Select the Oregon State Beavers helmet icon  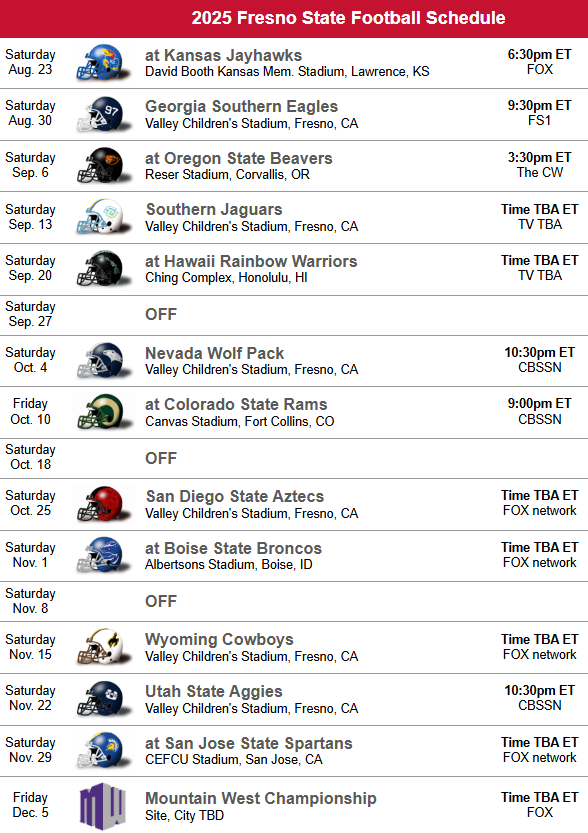pyautogui.click(x=103, y=166)
